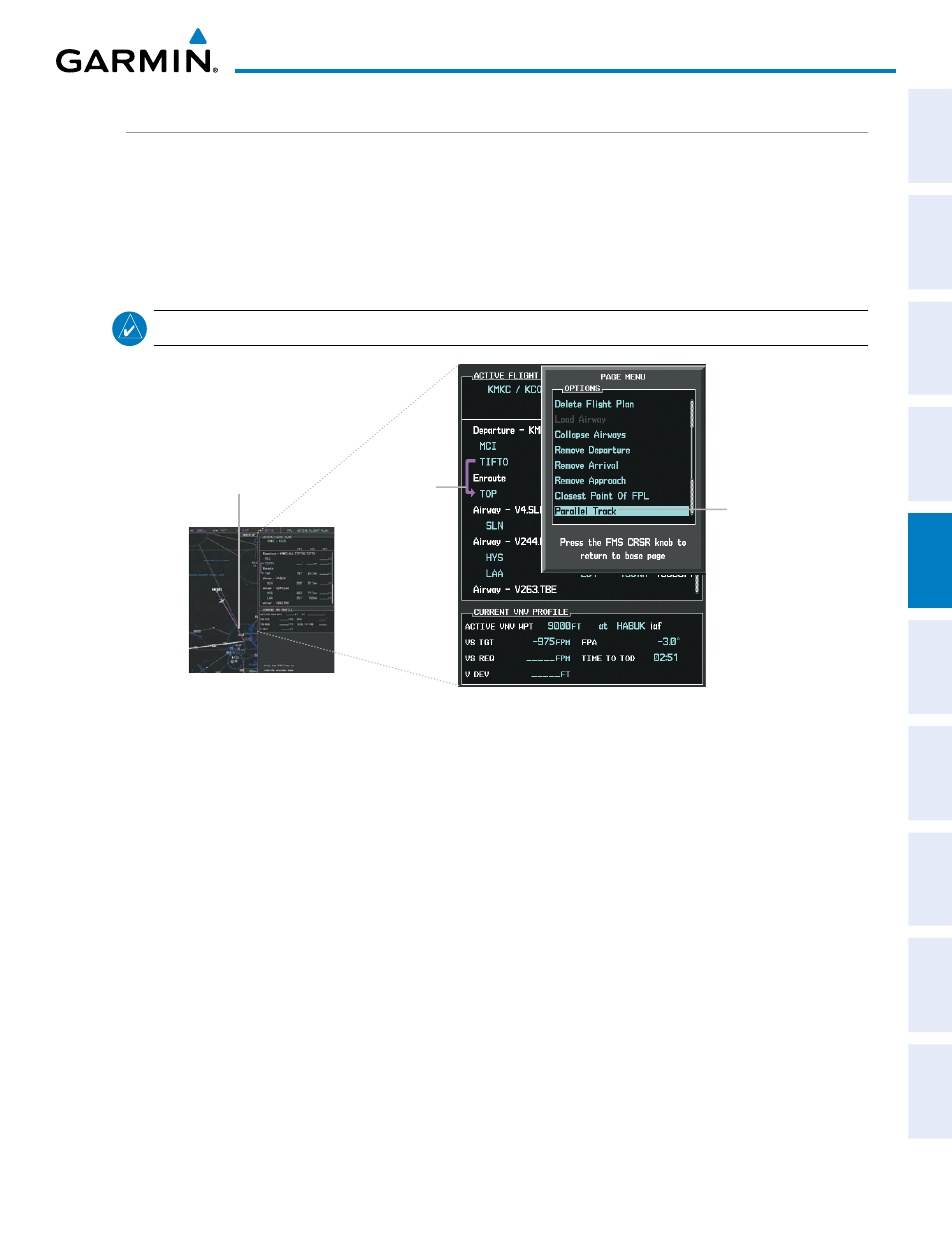Select Remove Approach menu option
Viewport: 952px width, 1233px height.
590,481
